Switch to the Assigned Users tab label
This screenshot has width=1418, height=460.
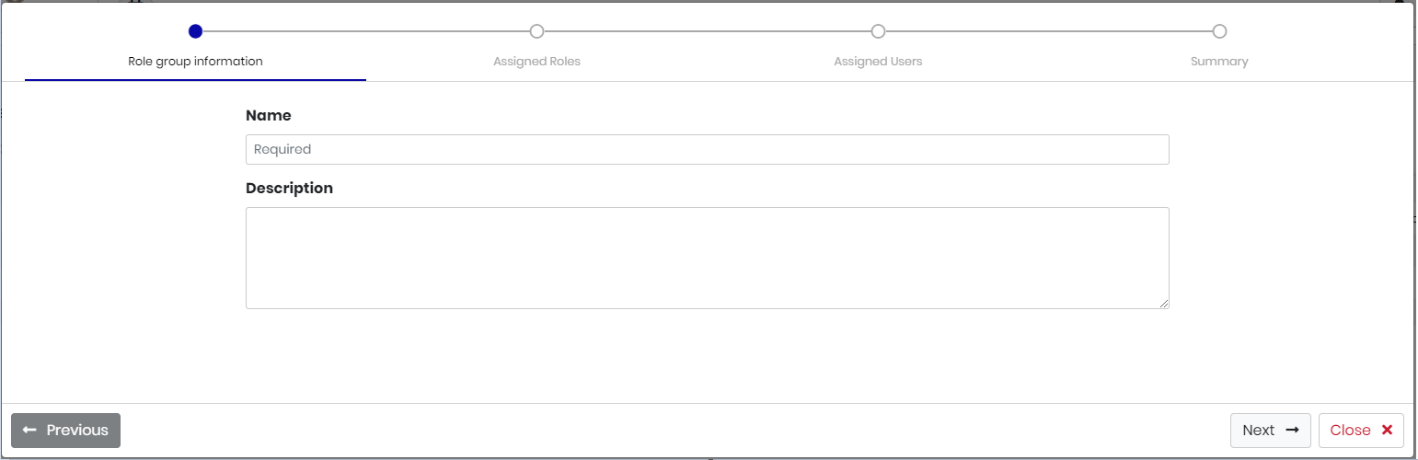[878, 61]
